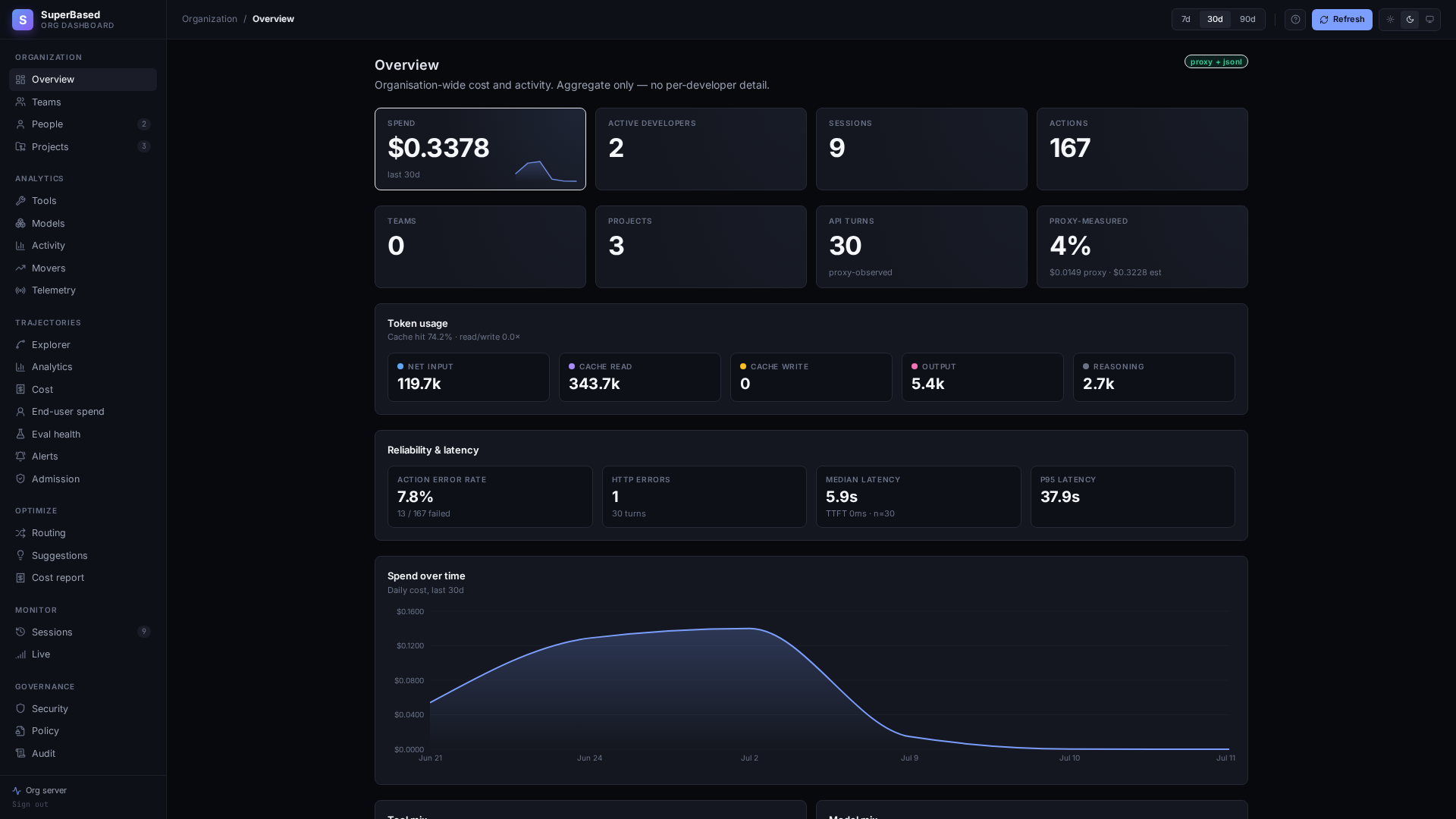
Task: Click the Reasoning 2.7k tile
Action: [1153, 377]
